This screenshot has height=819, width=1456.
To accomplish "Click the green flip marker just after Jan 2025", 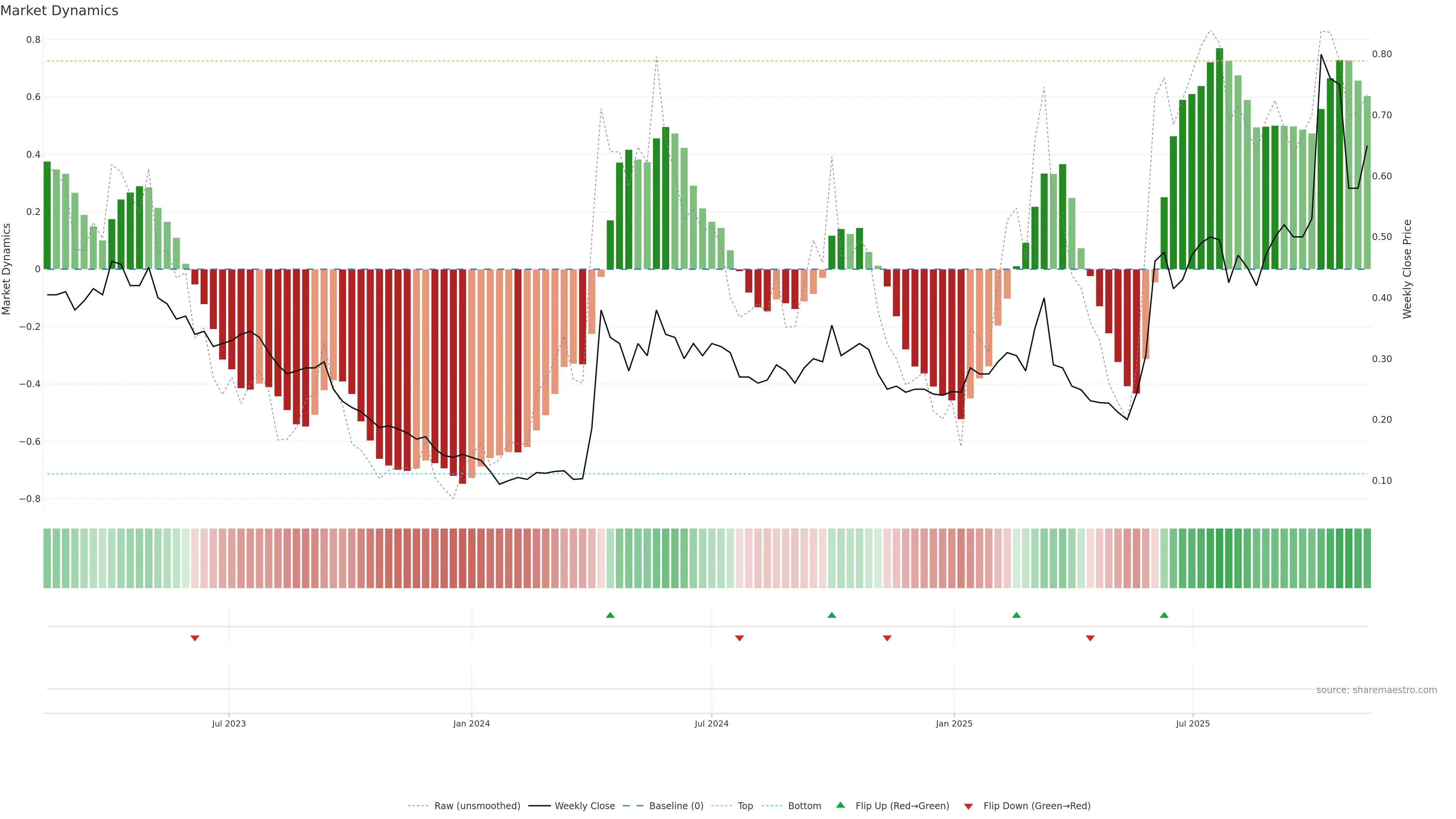I will 1016,615.
